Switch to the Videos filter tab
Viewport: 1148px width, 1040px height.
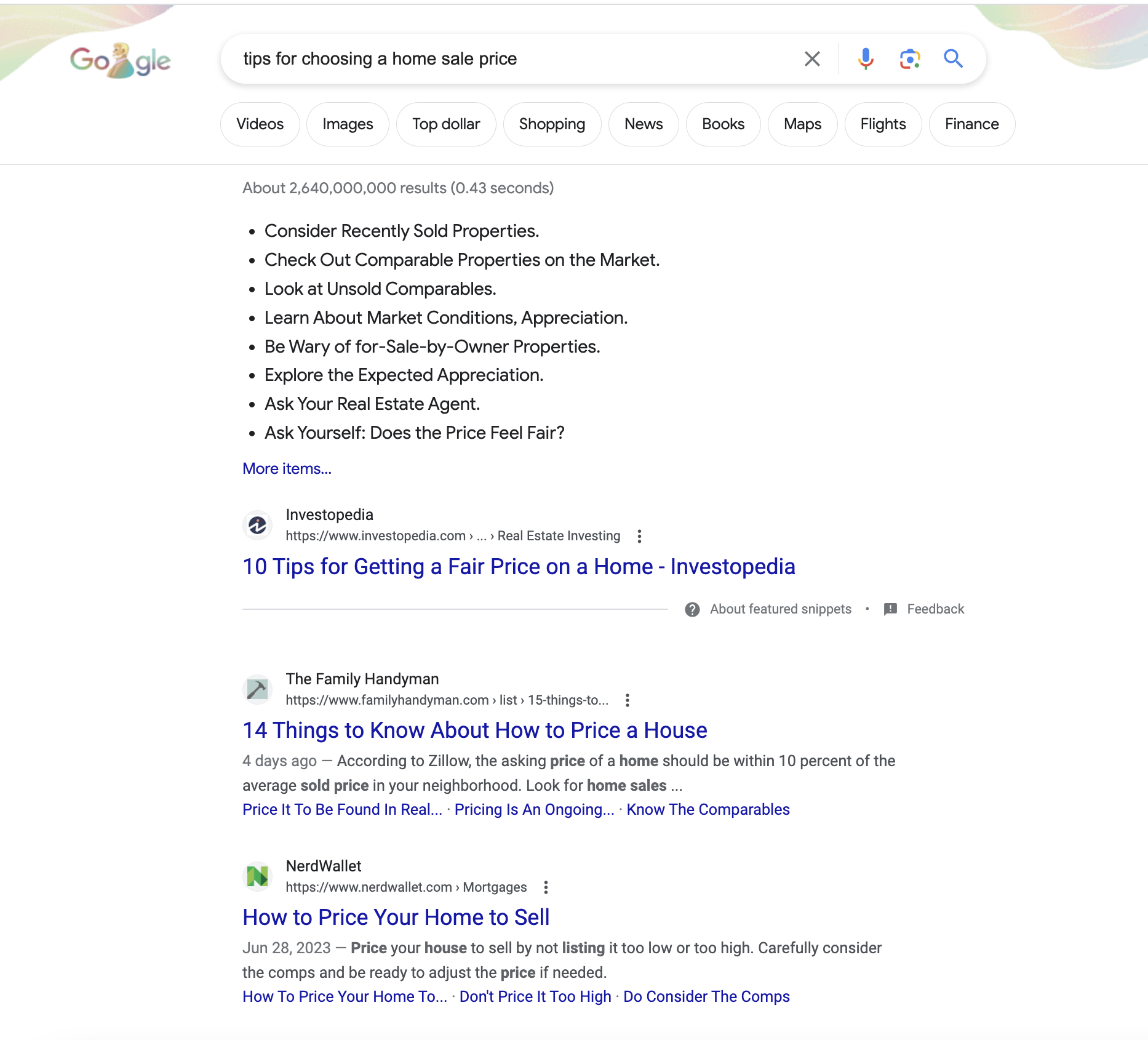[x=260, y=124]
